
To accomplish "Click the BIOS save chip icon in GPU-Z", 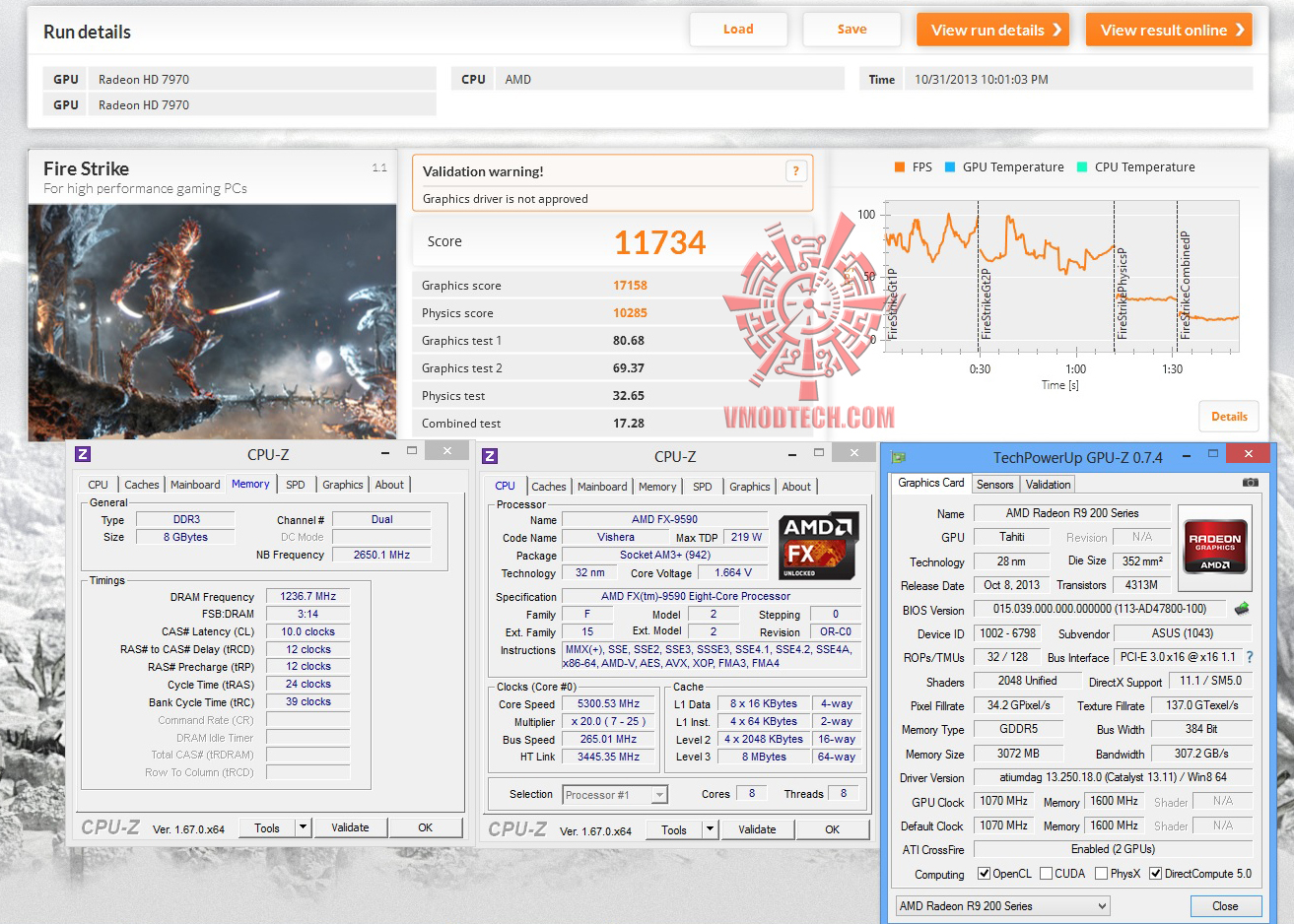I will click(1242, 609).
